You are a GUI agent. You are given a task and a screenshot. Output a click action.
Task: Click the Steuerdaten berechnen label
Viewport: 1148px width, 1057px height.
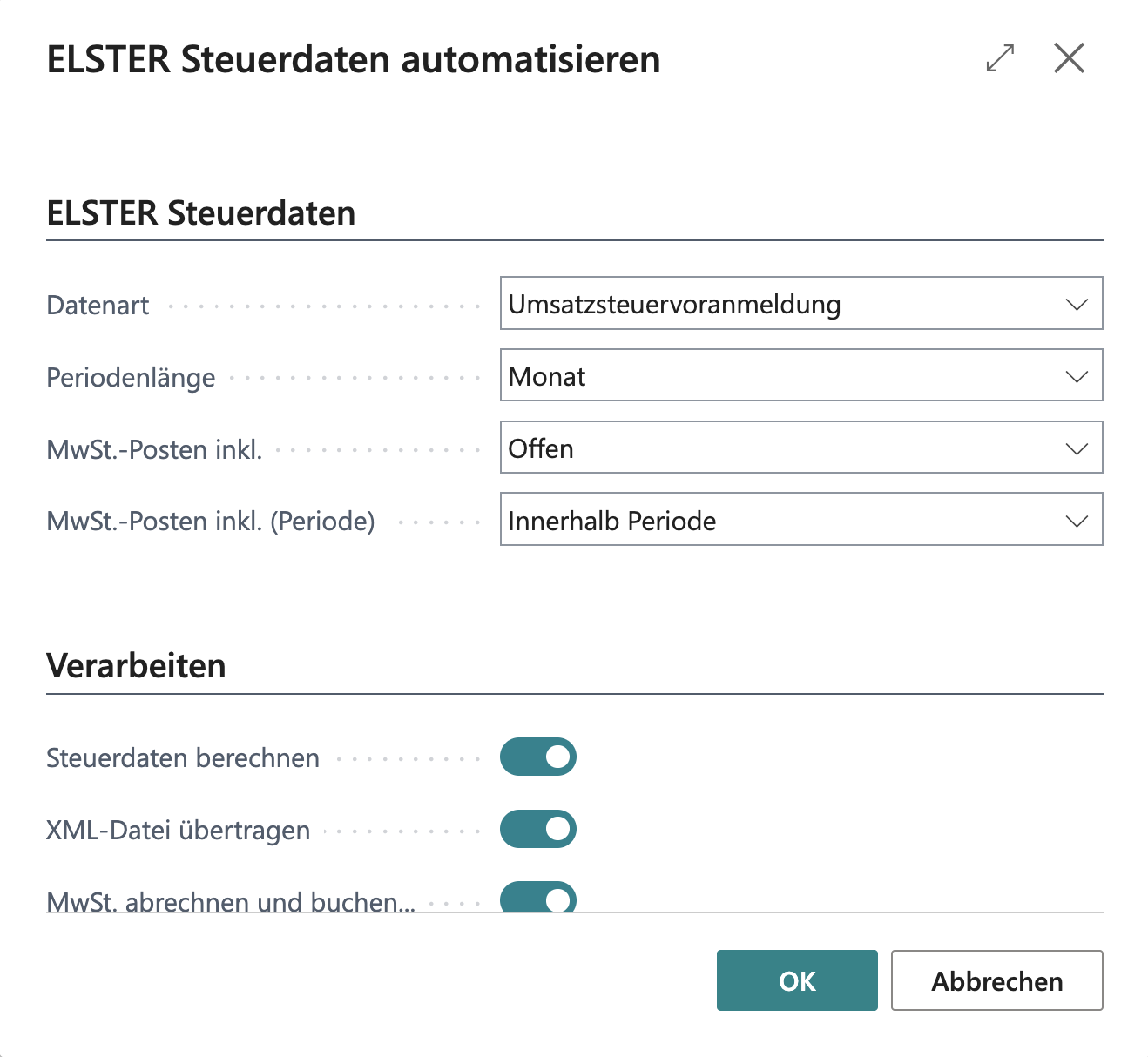point(183,758)
